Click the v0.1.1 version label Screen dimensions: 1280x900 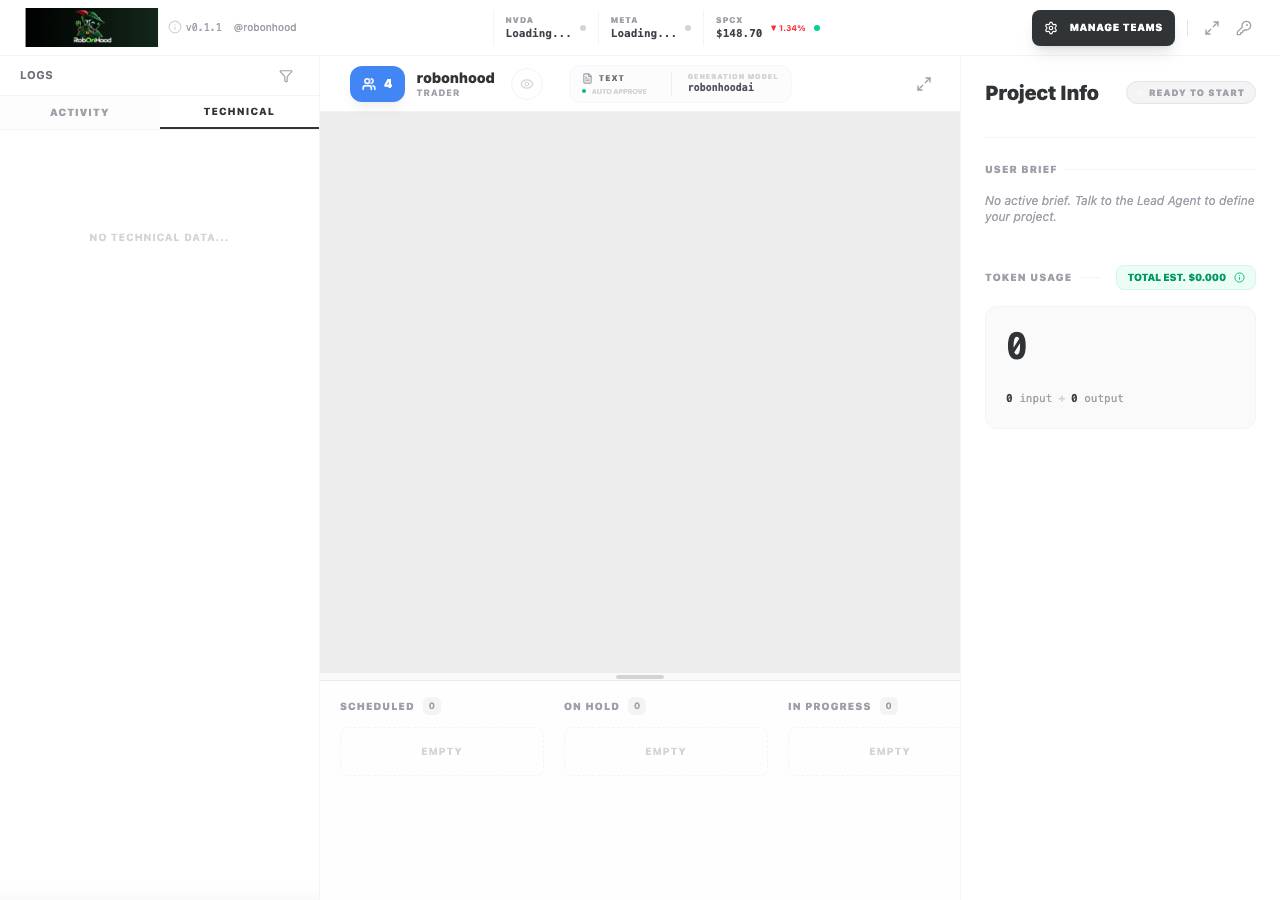point(204,28)
